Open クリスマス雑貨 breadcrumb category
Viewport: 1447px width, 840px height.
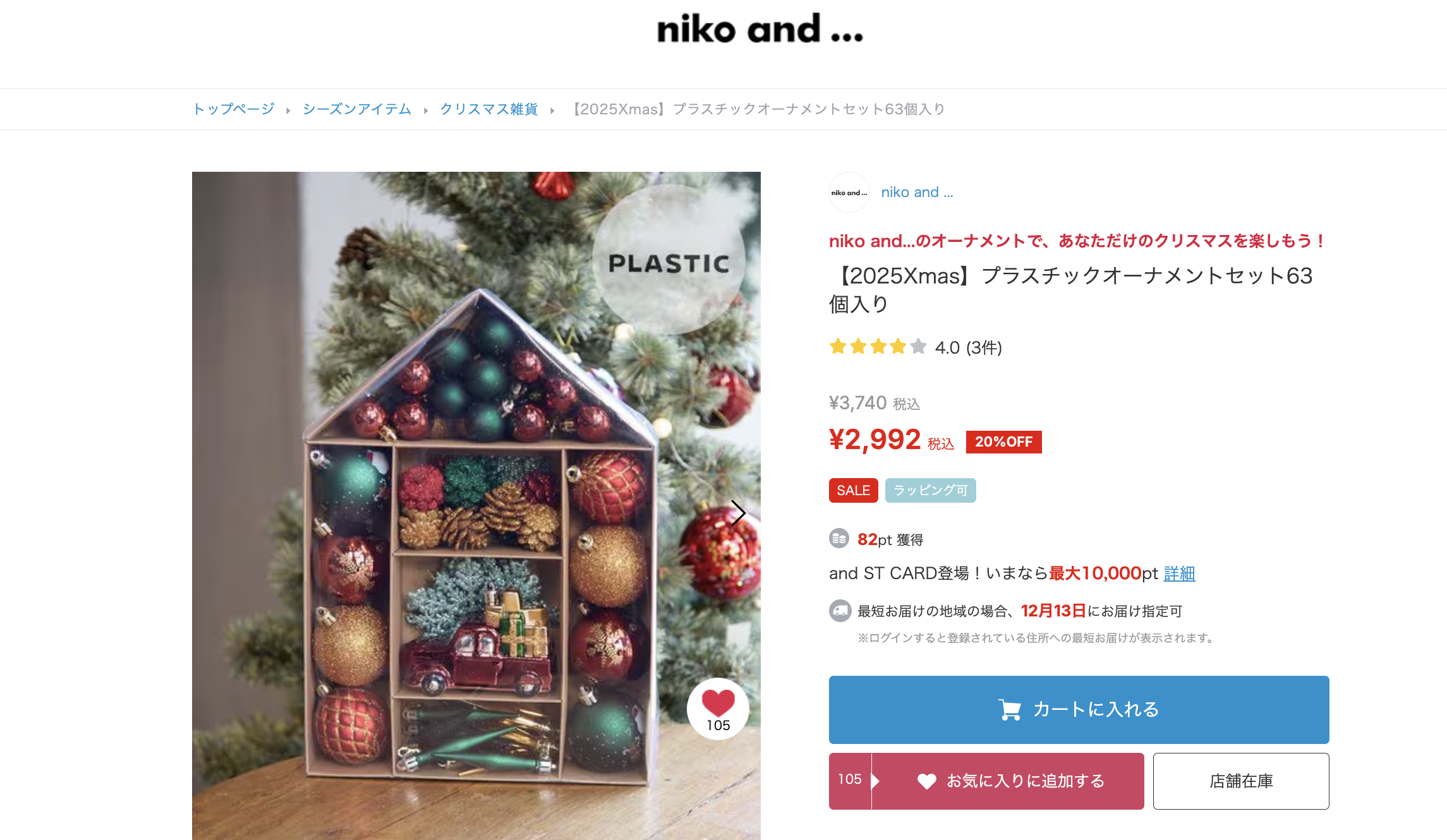pyautogui.click(x=489, y=109)
